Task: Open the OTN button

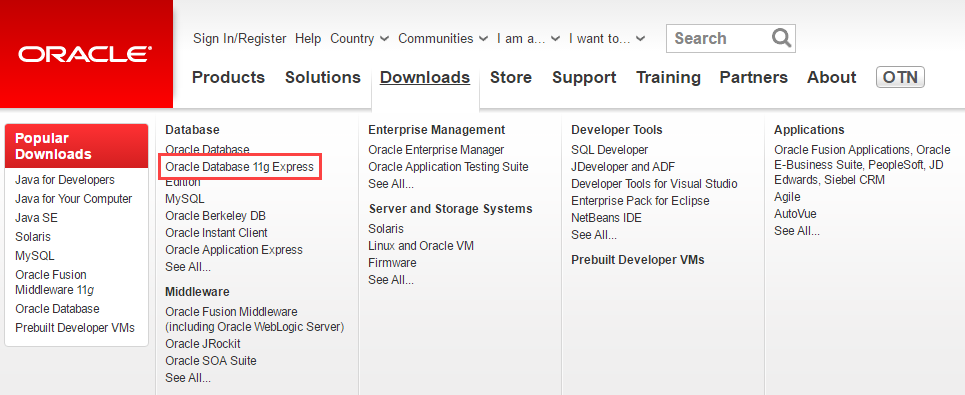Action: [x=900, y=78]
